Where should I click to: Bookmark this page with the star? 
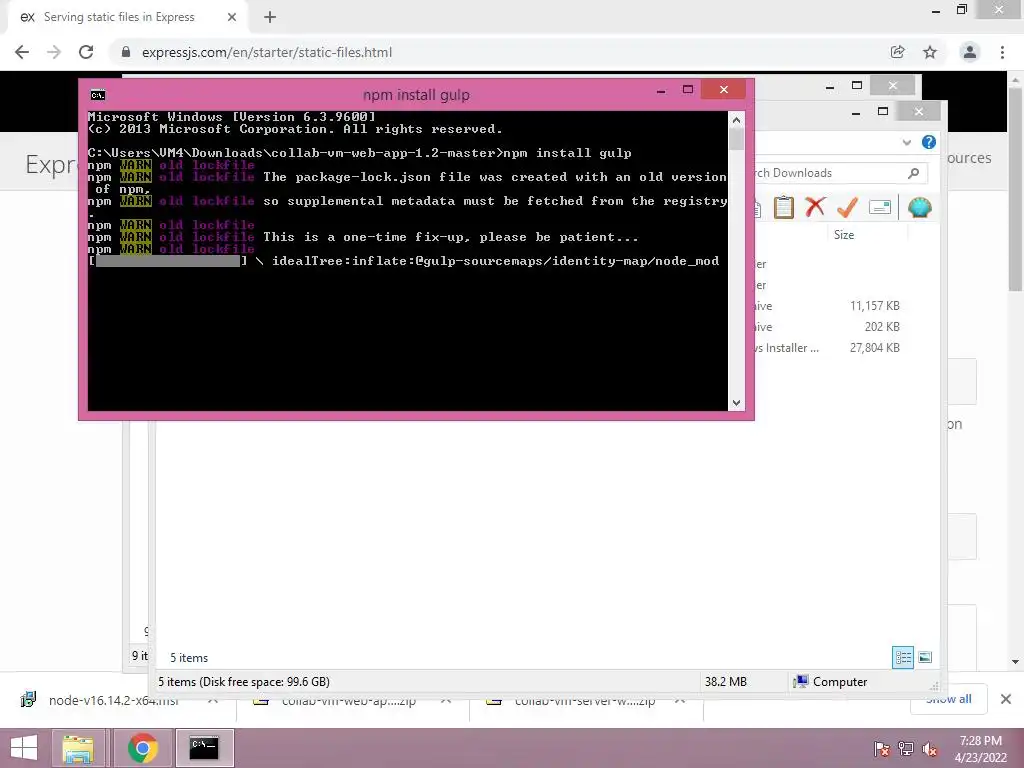930,52
